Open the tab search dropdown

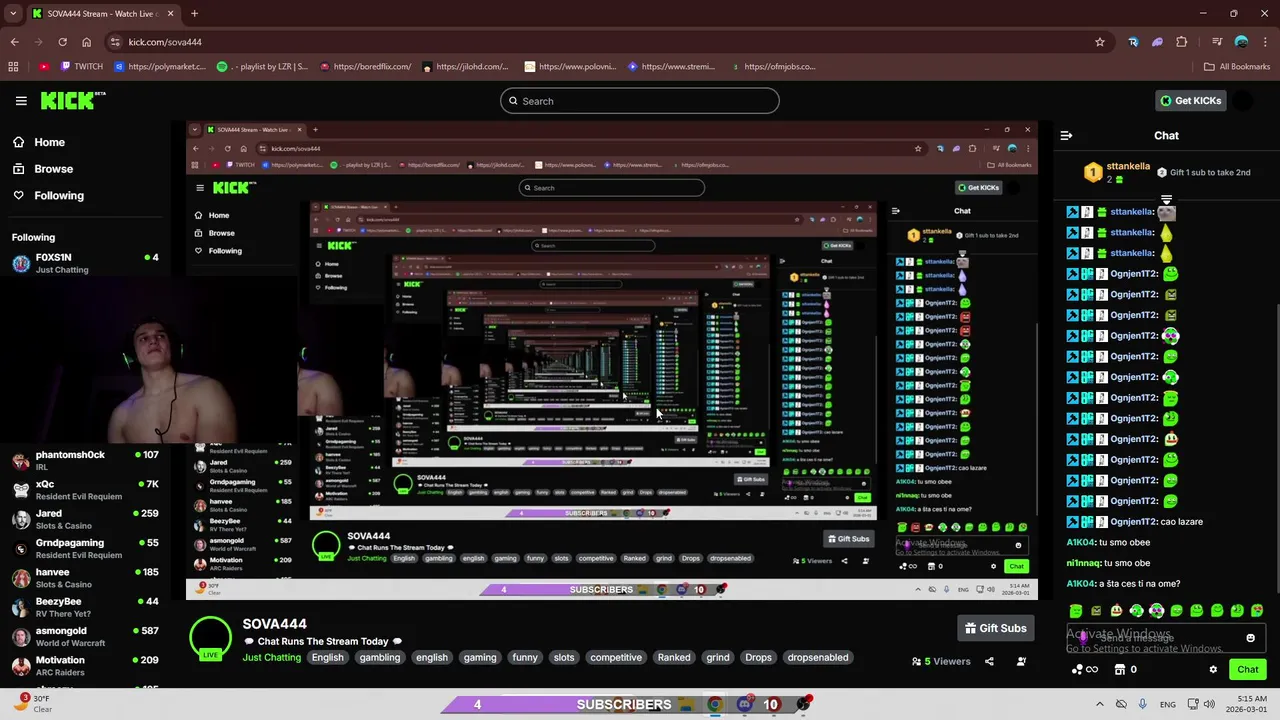13,14
